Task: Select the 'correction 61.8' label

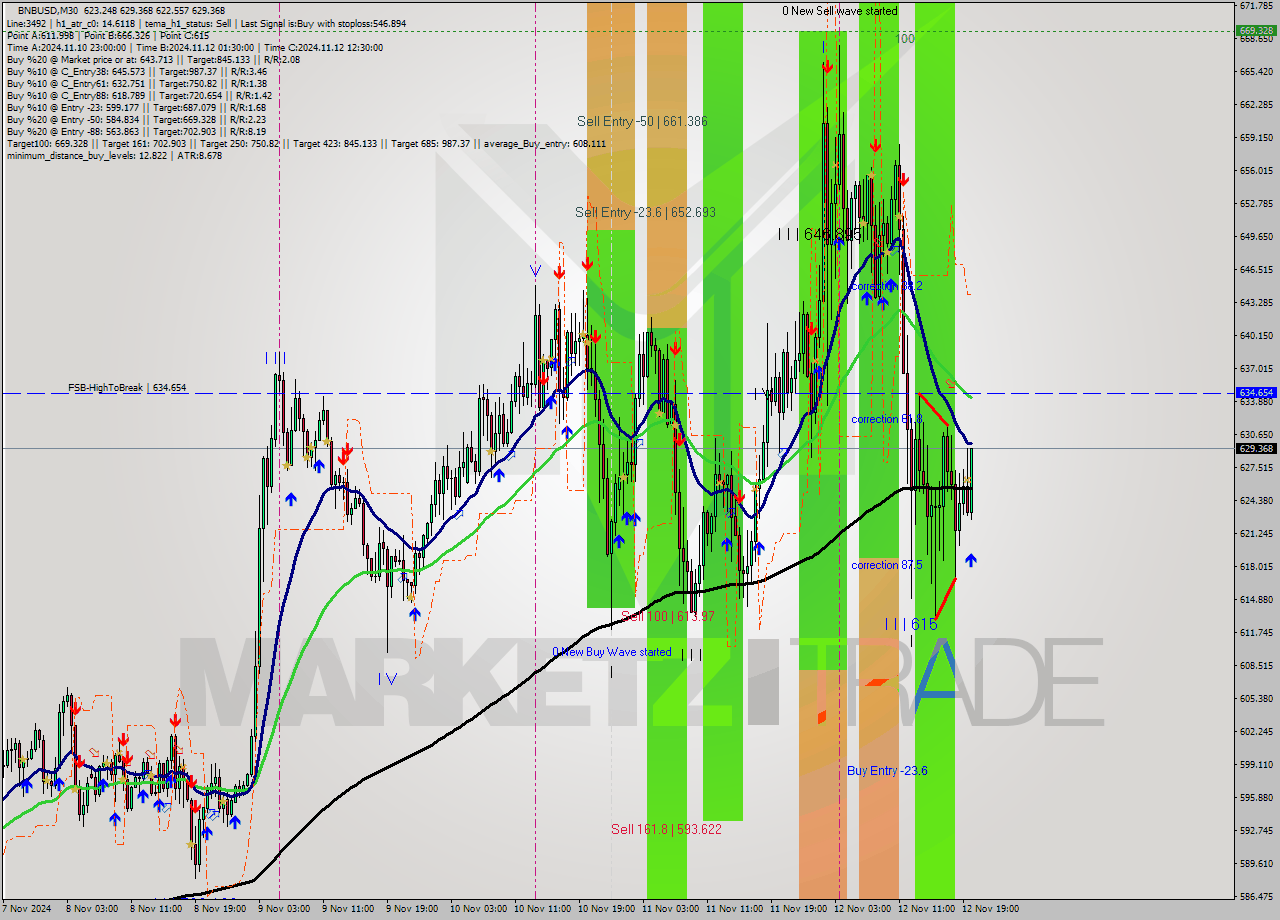Action: coord(886,419)
